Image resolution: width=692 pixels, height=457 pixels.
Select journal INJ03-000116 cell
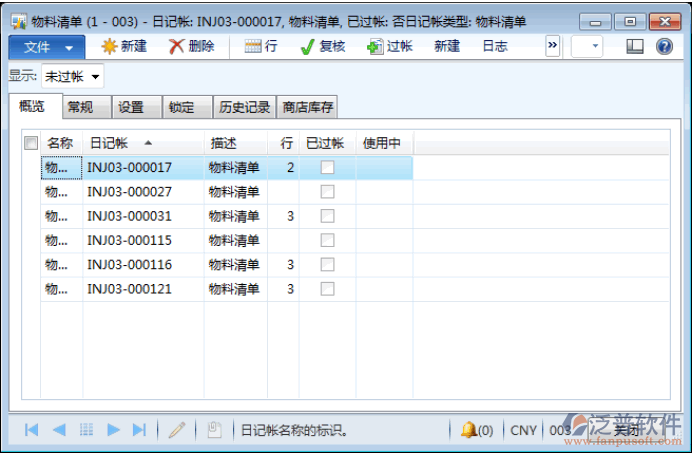click(143, 265)
